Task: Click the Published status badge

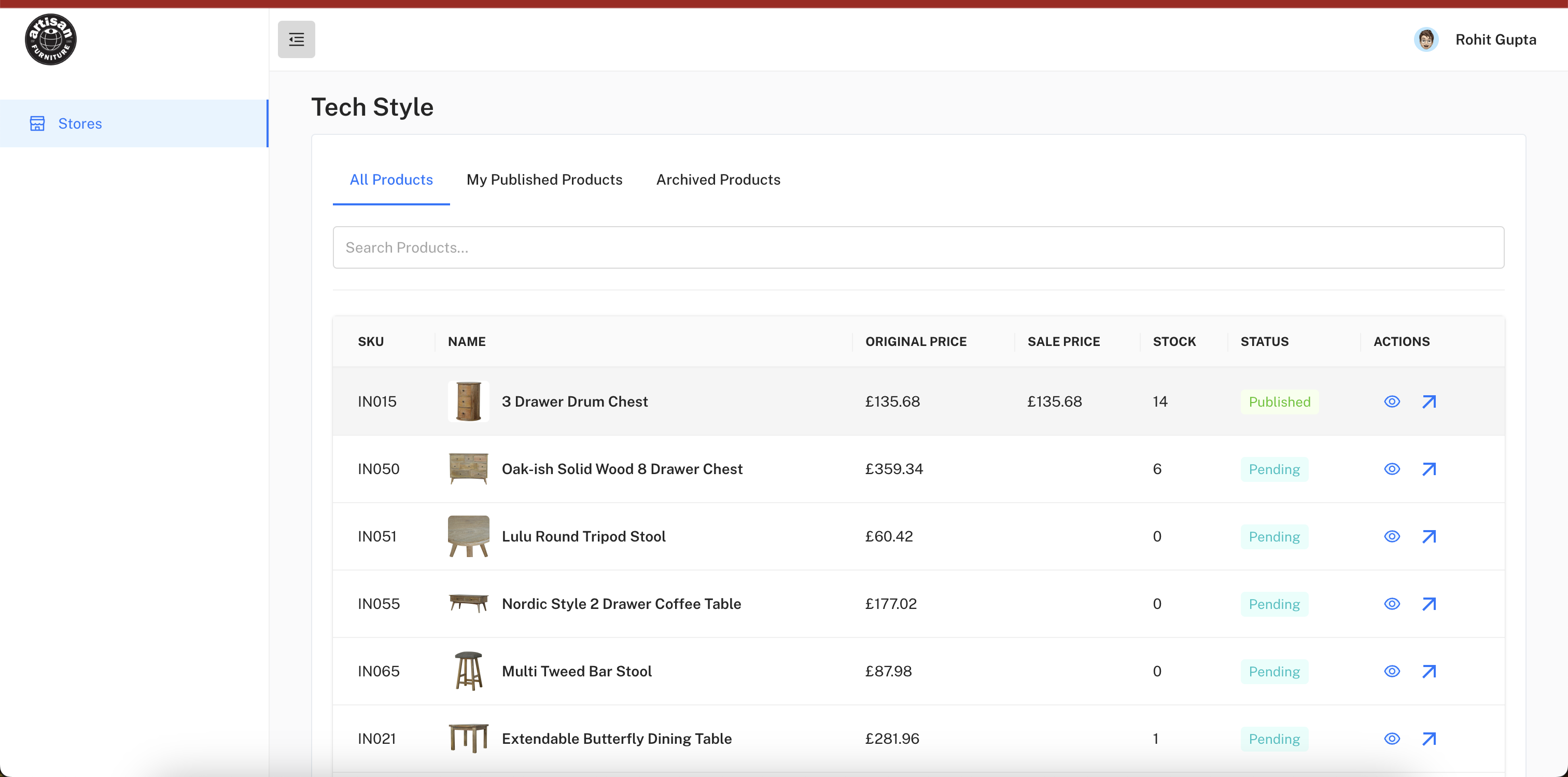Action: pyautogui.click(x=1279, y=402)
